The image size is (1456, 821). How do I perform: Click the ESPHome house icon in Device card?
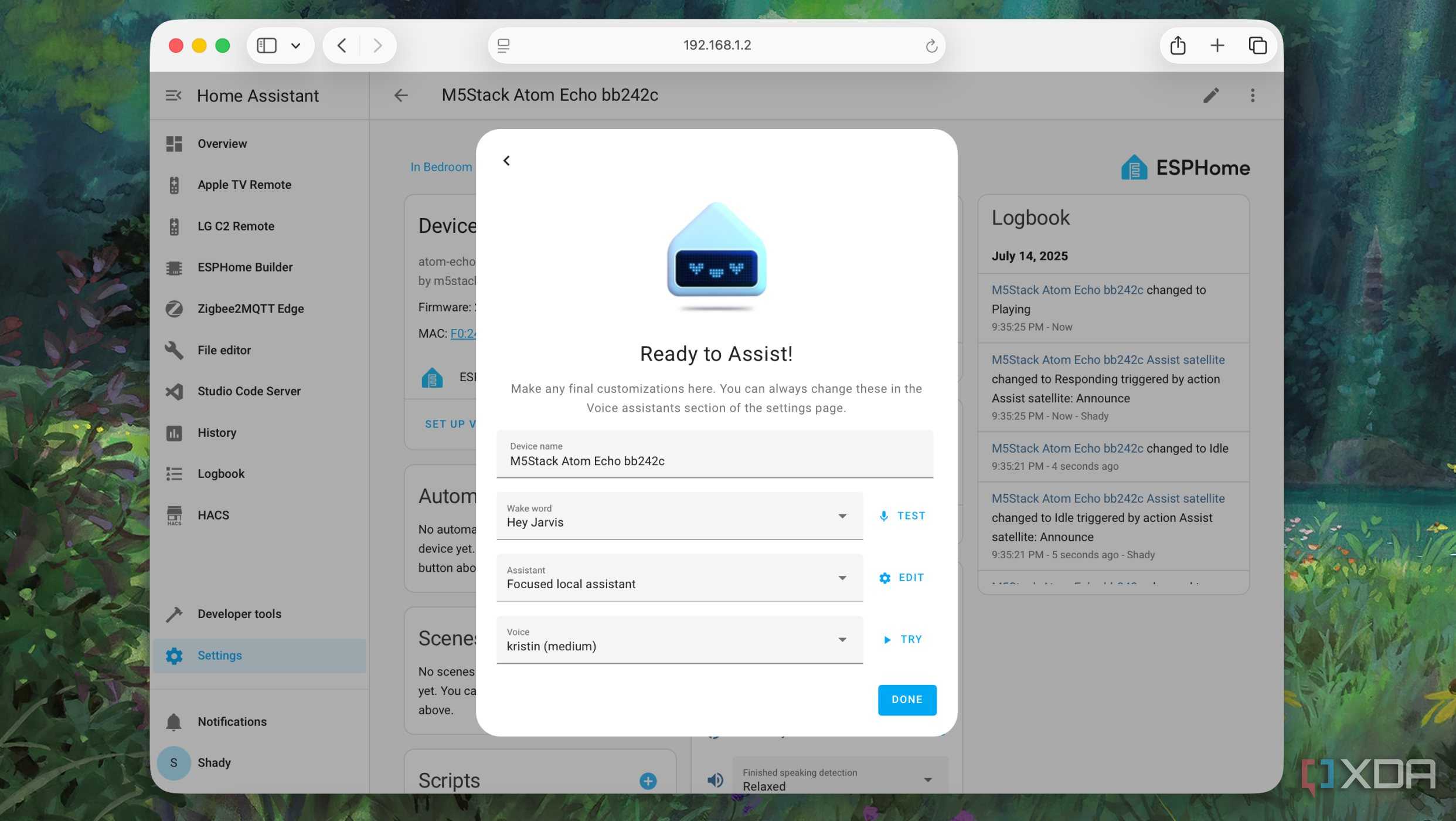pyautogui.click(x=432, y=378)
